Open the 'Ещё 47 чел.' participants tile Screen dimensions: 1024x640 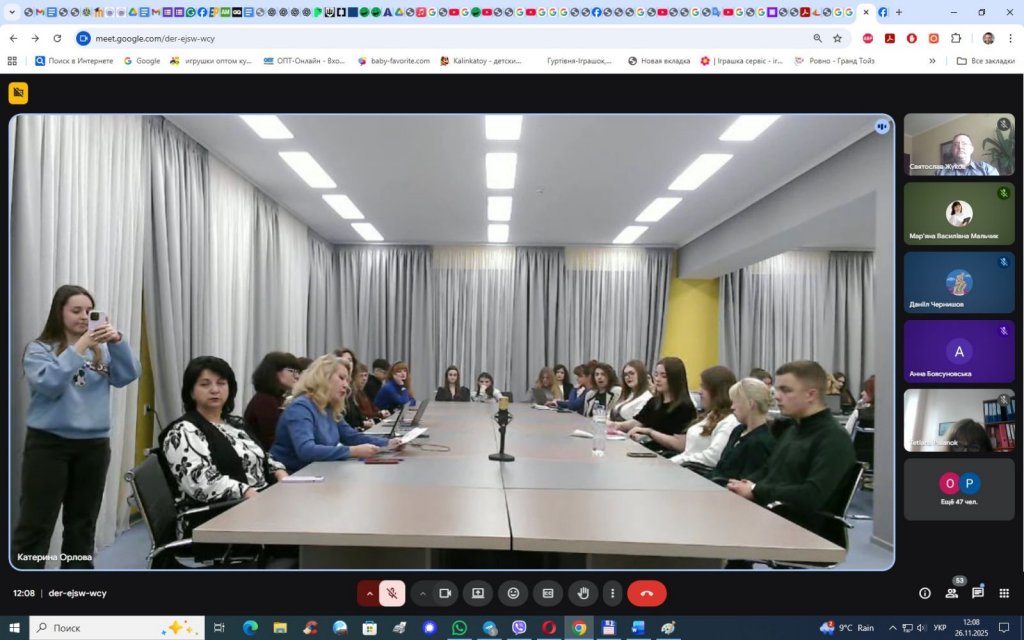959,489
